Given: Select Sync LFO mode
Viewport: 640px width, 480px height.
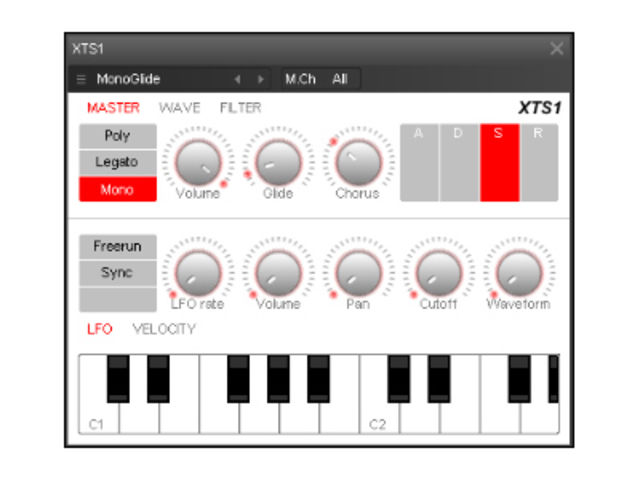Looking at the screenshot, I should click(x=118, y=273).
